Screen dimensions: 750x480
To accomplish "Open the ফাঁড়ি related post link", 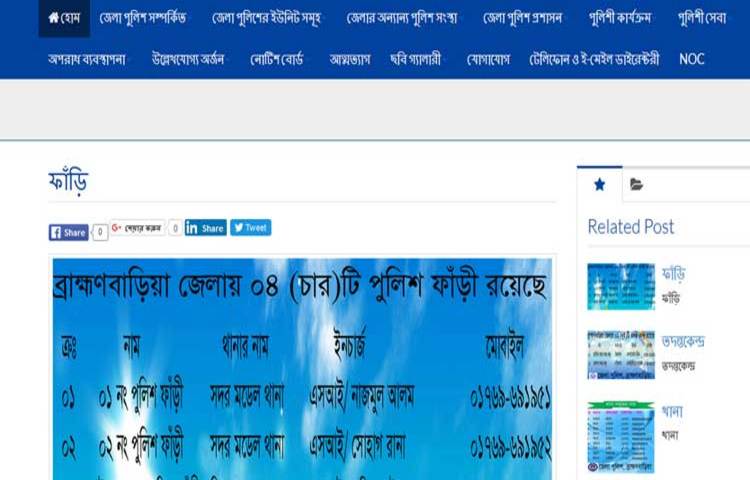I will point(673,274).
